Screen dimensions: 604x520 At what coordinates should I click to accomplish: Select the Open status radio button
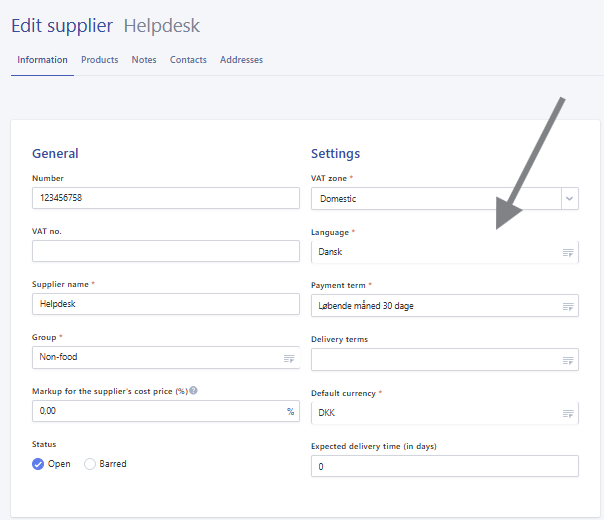(x=39, y=464)
